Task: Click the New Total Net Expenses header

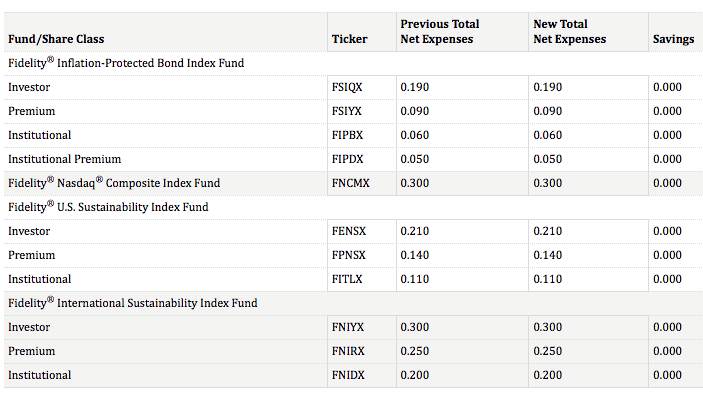Action: pos(569,32)
